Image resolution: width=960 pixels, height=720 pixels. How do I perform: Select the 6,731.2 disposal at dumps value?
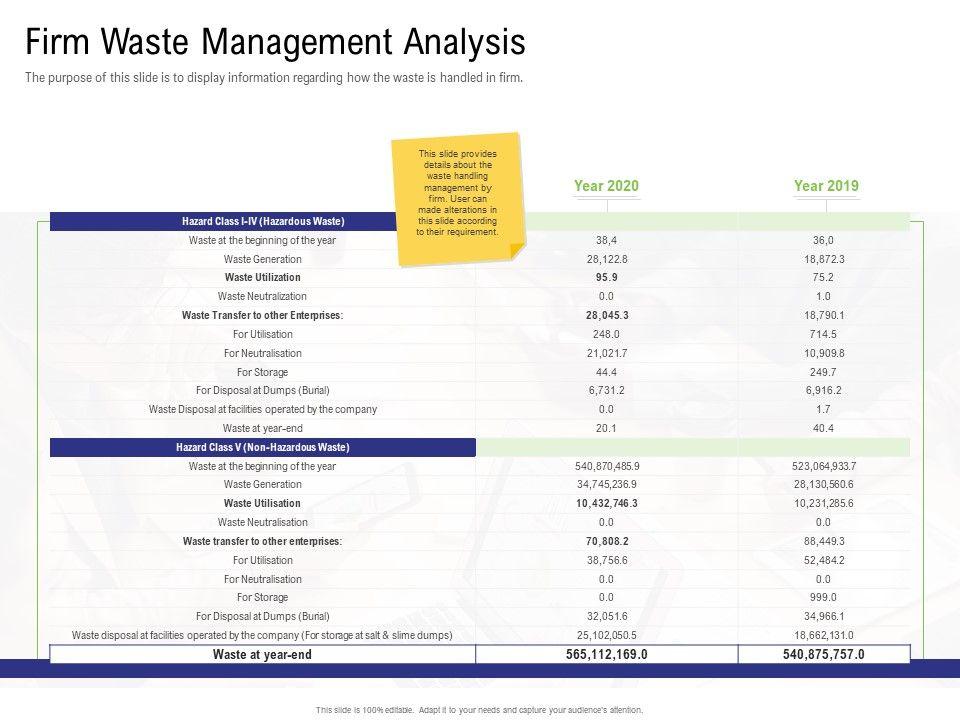click(606, 390)
